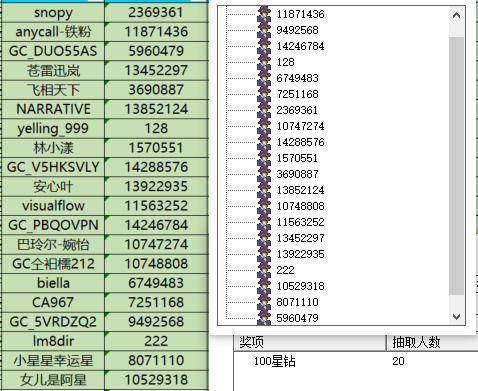Screen dimensions: 478x391
Task: Click the avatar icon beside 9492568
Action: tap(264, 30)
